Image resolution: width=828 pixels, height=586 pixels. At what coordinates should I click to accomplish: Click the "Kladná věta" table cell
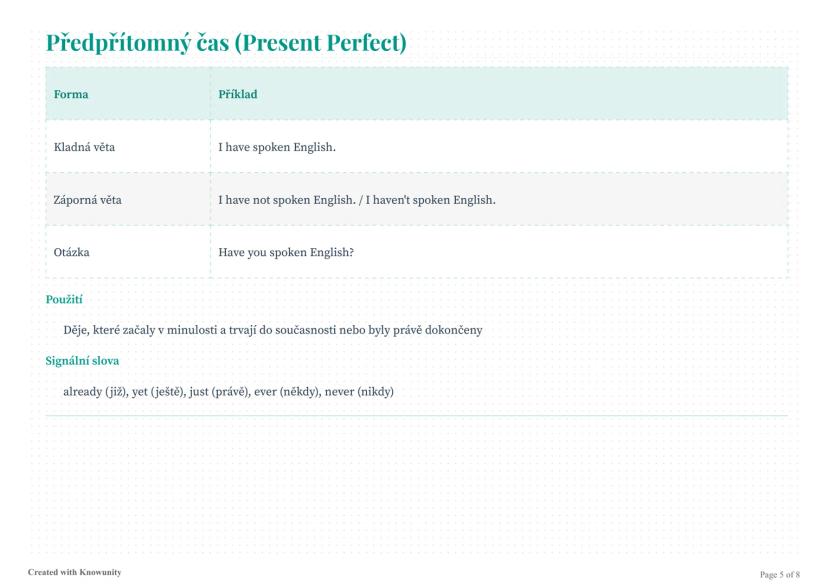[x=84, y=148]
